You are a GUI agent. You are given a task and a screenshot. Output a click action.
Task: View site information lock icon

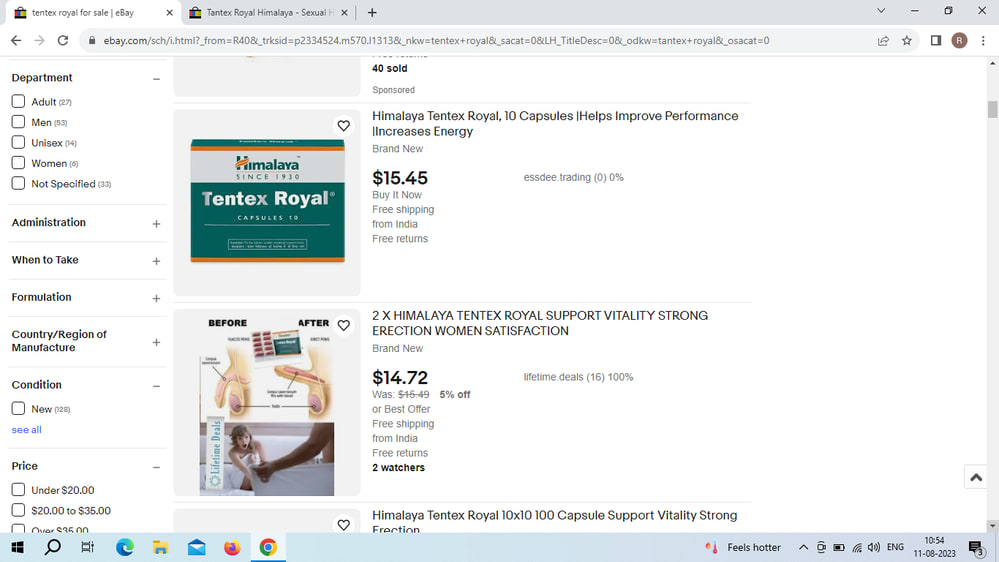point(92,40)
